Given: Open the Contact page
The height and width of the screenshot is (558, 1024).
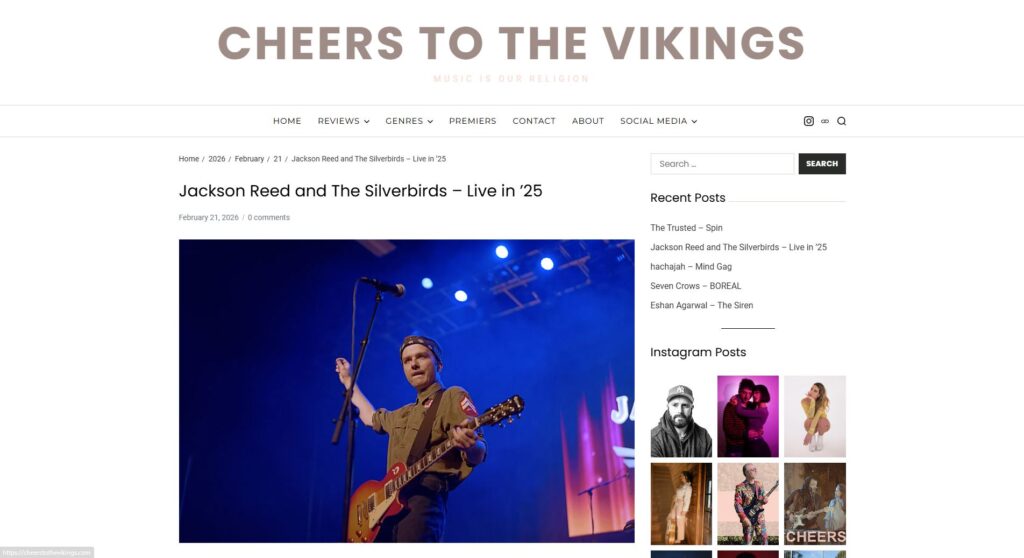Looking at the screenshot, I should [x=534, y=121].
